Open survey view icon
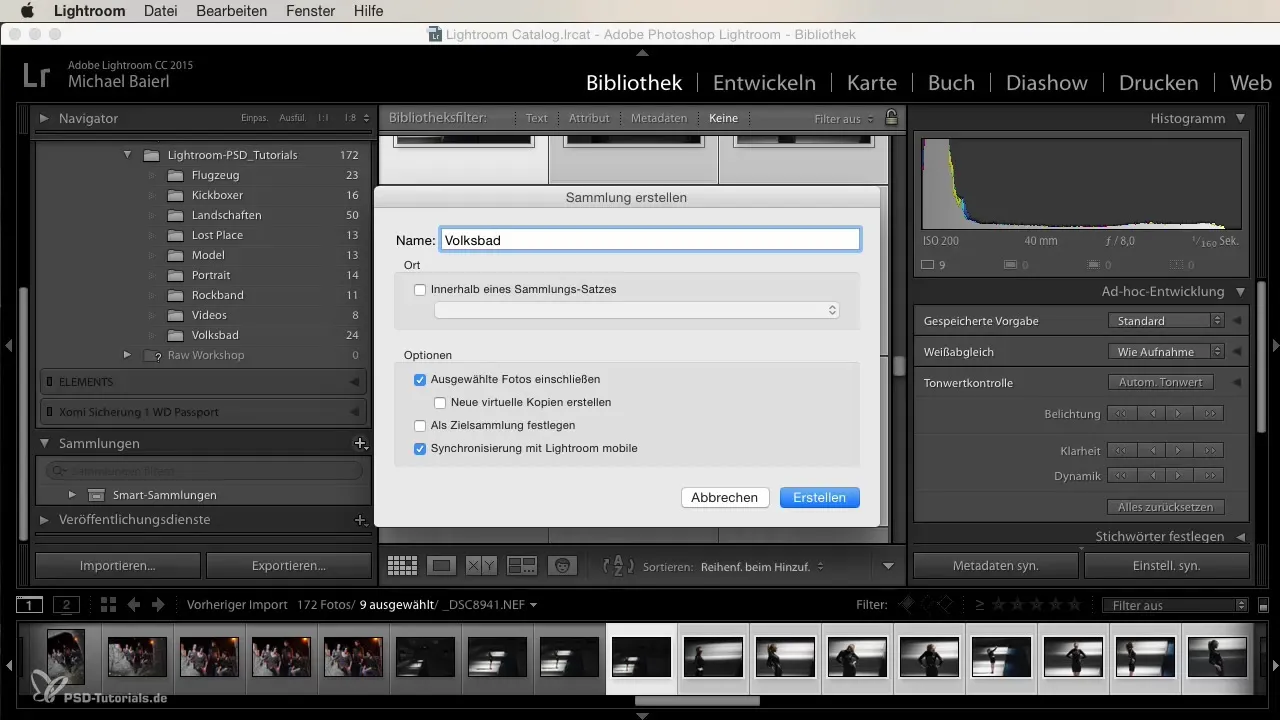Image resolution: width=1280 pixels, height=720 pixels. (522, 566)
